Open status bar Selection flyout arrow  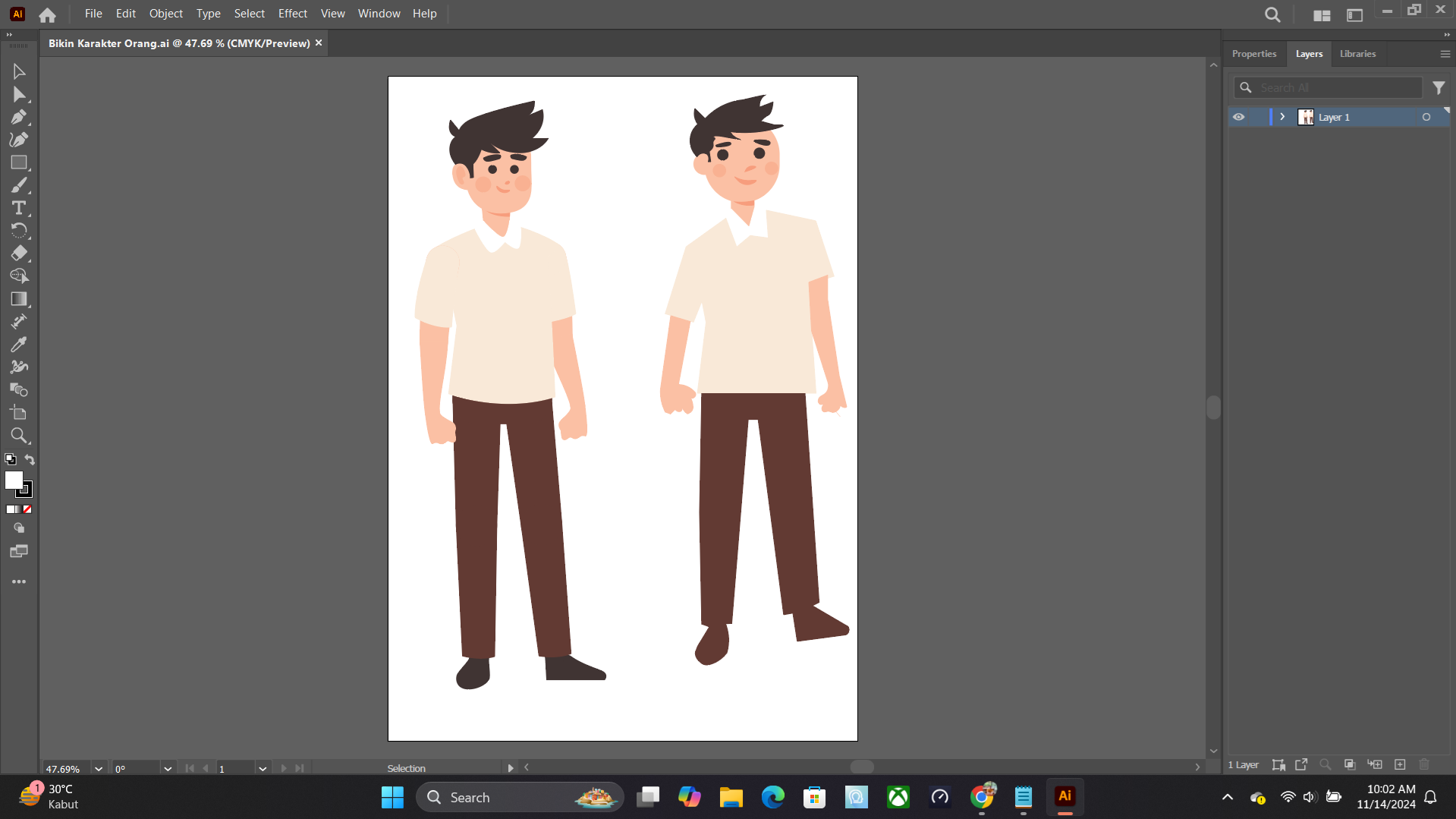click(x=511, y=768)
